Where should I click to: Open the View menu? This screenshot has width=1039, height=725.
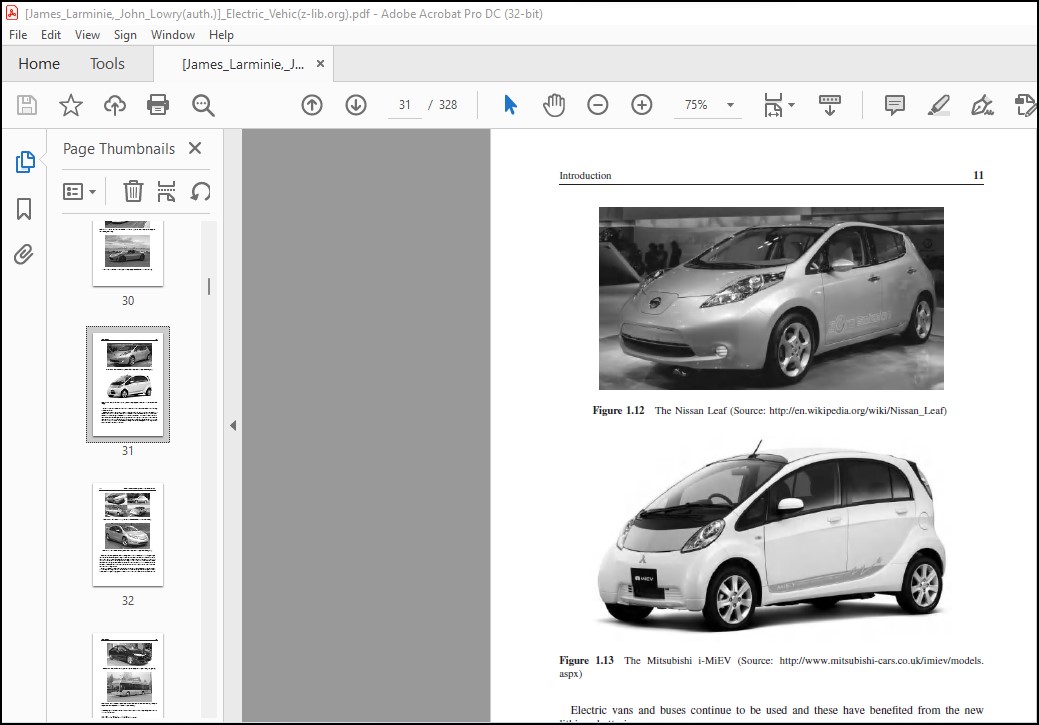pos(87,34)
